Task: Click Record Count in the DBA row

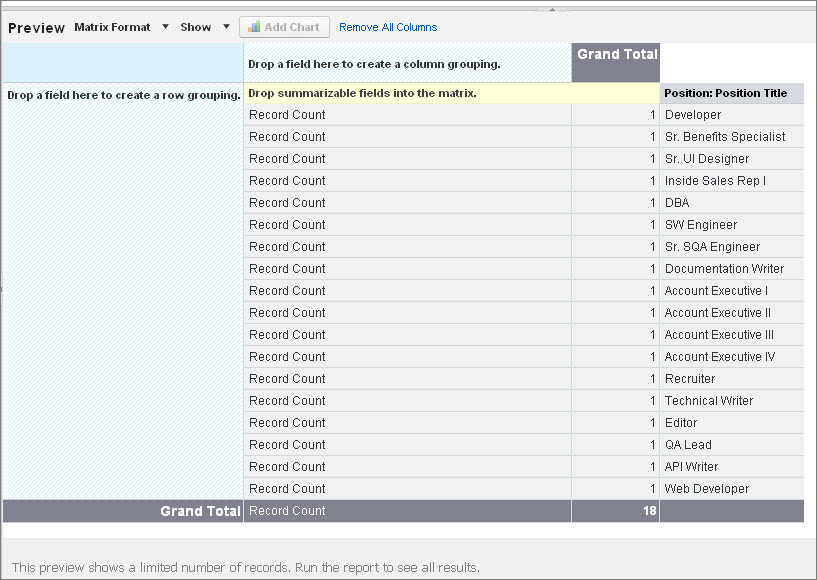Action: (x=287, y=203)
